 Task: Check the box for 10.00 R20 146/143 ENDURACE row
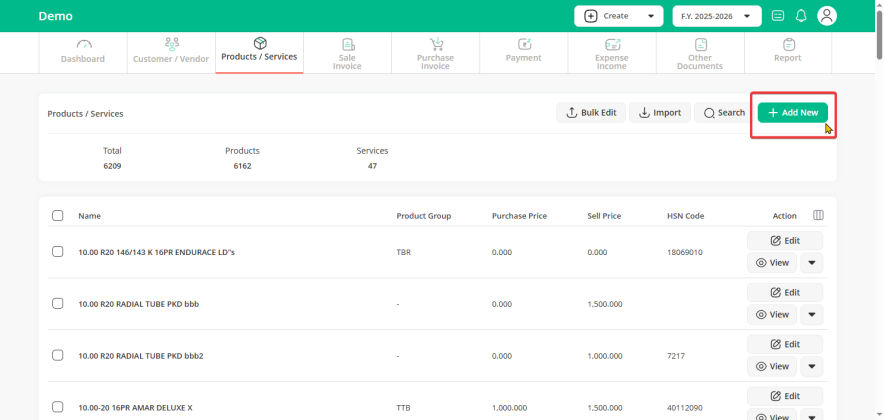[58, 252]
